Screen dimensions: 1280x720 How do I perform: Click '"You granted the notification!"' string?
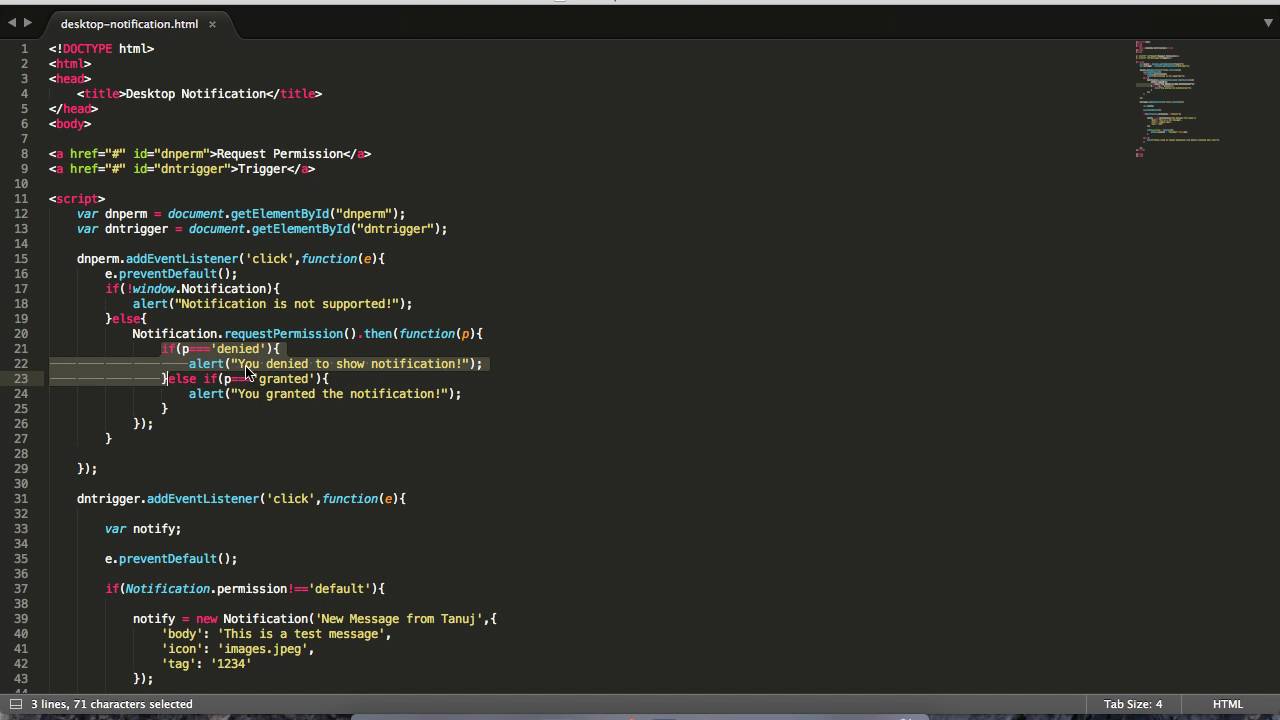point(339,394)
